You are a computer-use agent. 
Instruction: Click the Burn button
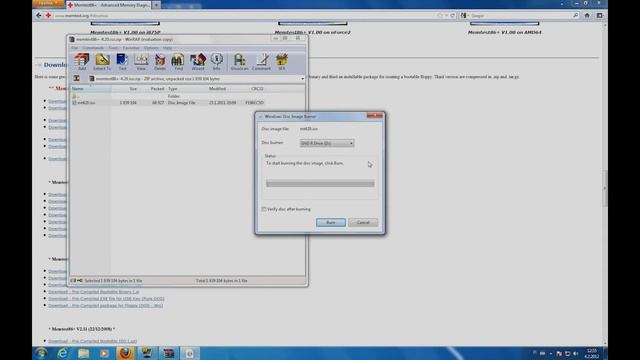(x=331, y=222)
